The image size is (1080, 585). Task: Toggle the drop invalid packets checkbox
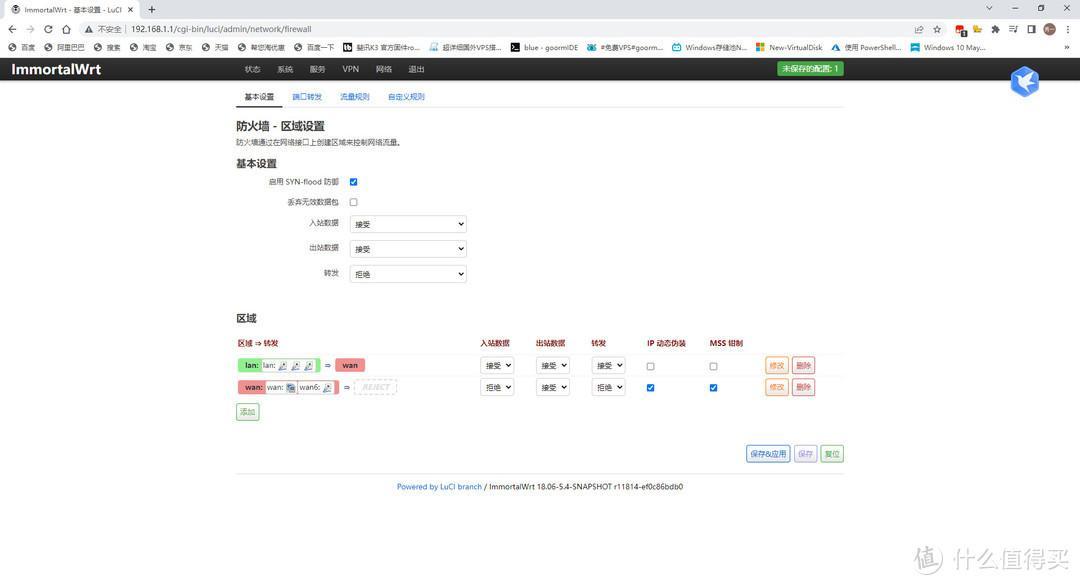coord(353,202)
